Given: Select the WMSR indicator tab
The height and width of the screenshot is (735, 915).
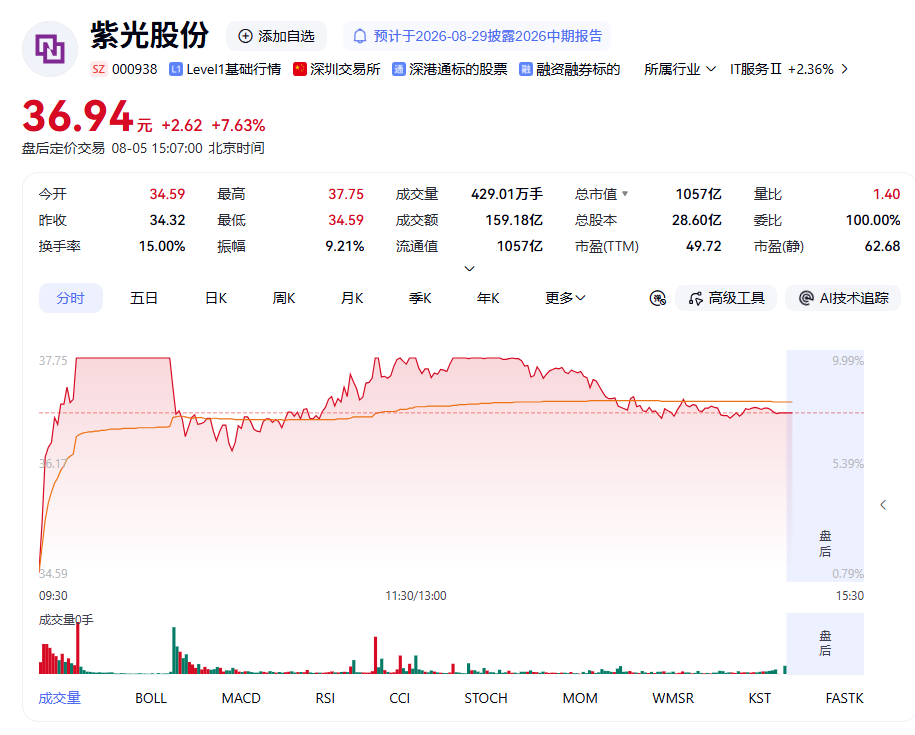Looking at the screenshot, I should 673,698.
